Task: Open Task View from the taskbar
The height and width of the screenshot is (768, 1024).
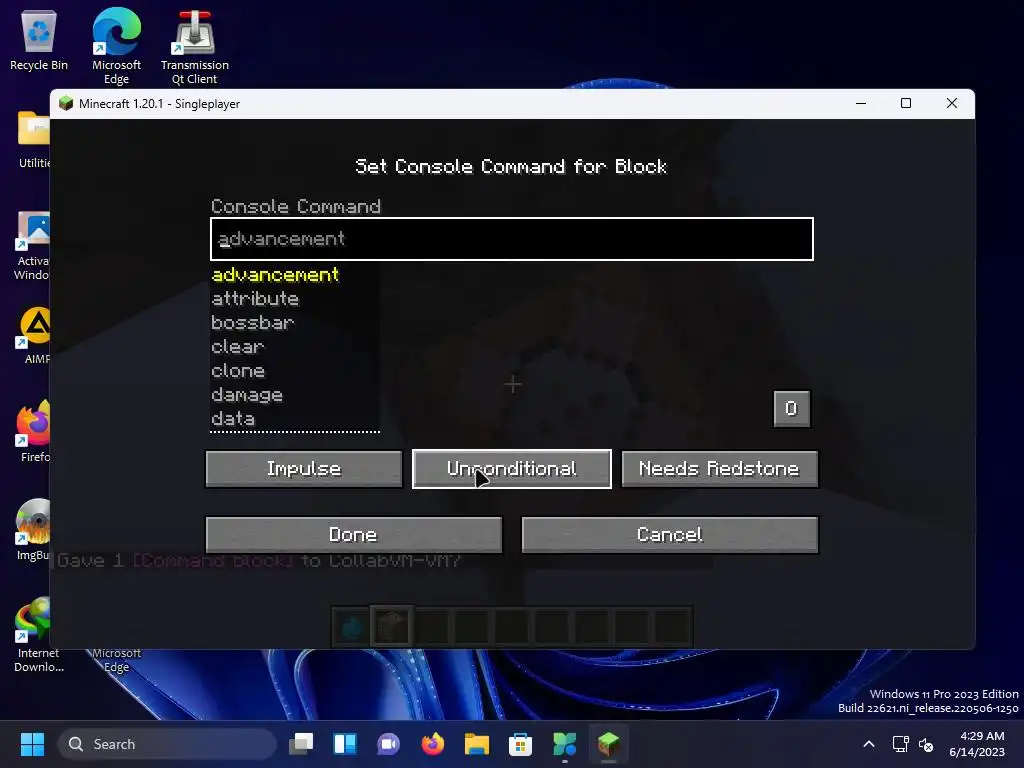Action: (301, 744)
